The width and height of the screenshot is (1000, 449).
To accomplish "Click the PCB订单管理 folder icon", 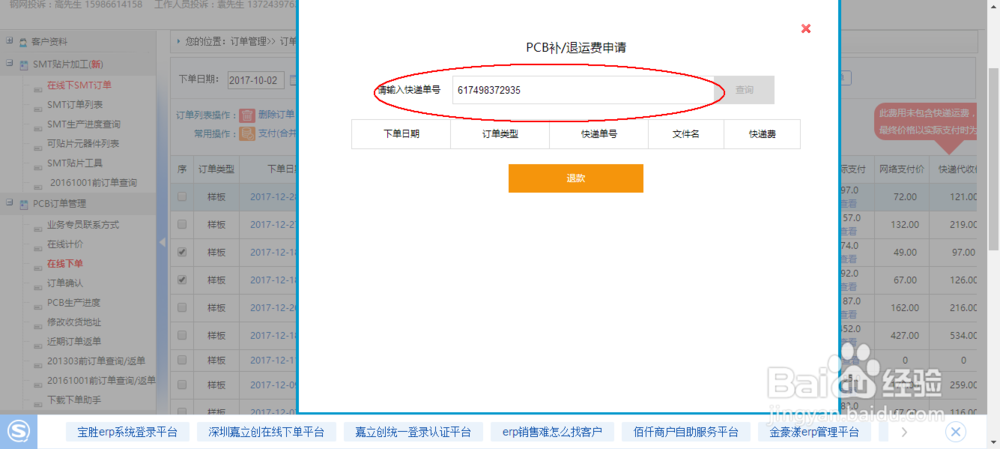I will (23, 204).
